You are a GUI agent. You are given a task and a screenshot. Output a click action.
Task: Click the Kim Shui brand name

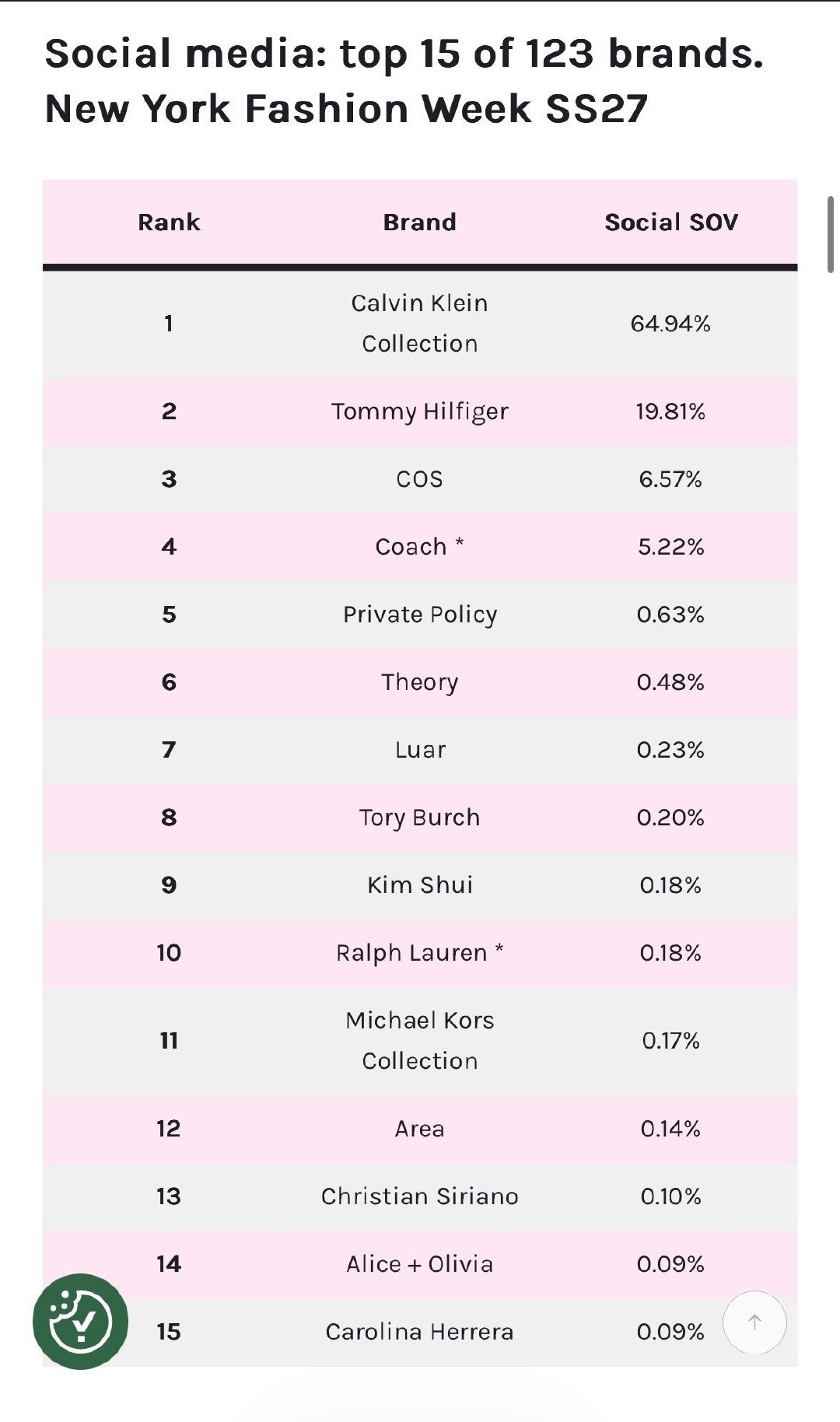pyautogui.click(x=420, y=885)
